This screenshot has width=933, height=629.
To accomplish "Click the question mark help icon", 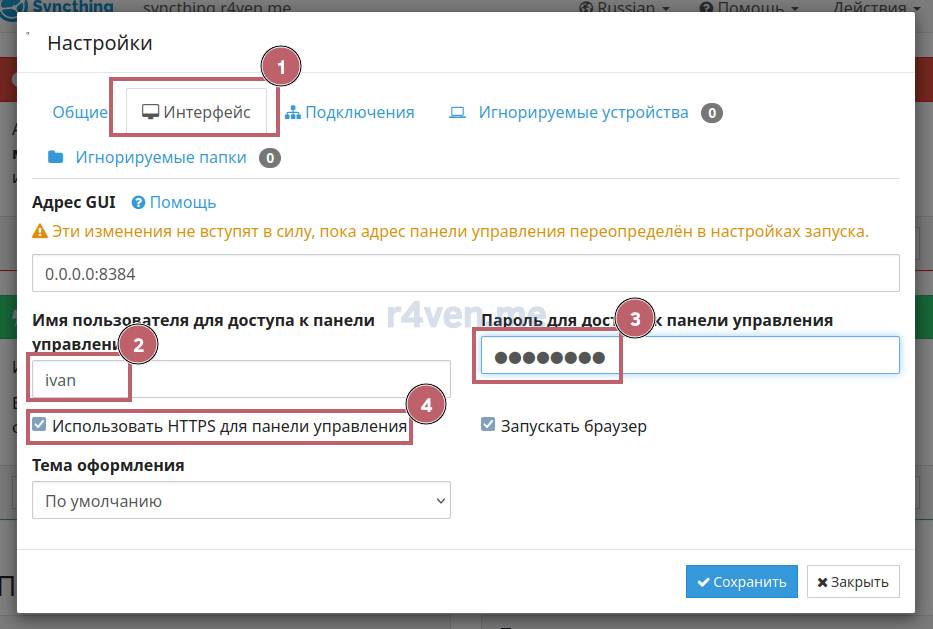I will (x=138, y=202).
